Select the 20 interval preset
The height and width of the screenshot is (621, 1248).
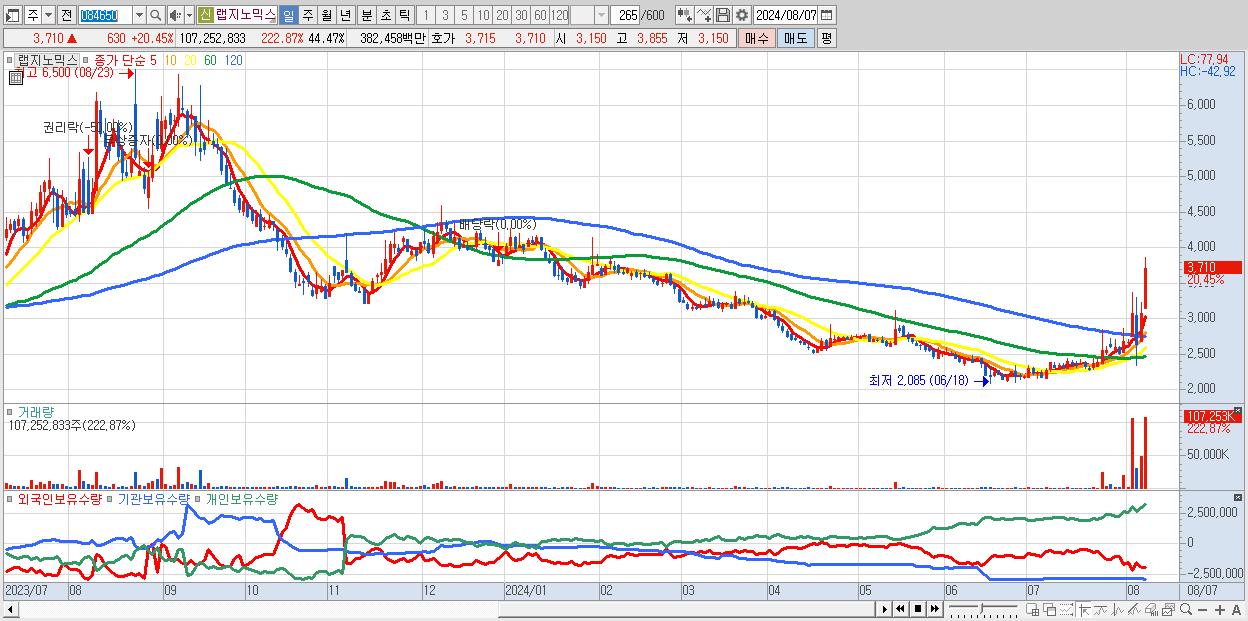(x=502, y=15)
